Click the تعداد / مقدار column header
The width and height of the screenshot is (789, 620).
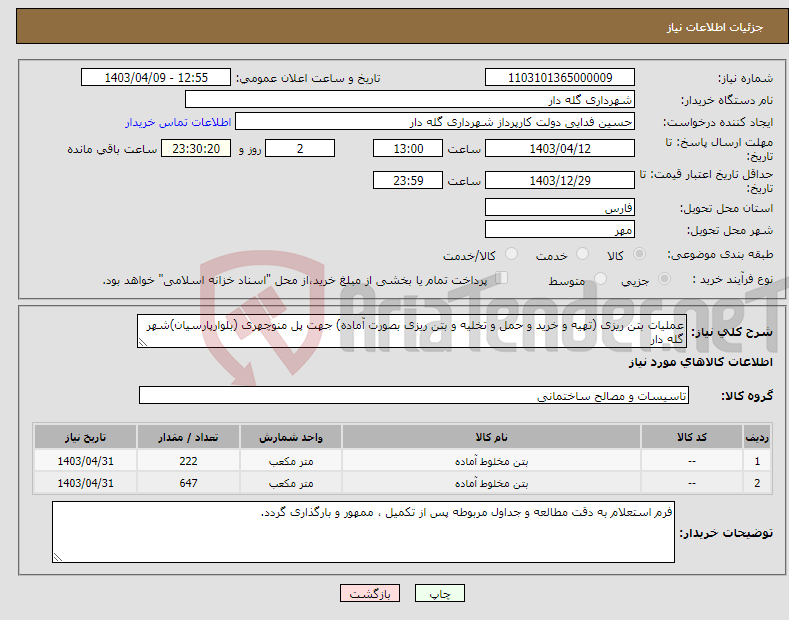pyautogui.click(x=188, y=437)
